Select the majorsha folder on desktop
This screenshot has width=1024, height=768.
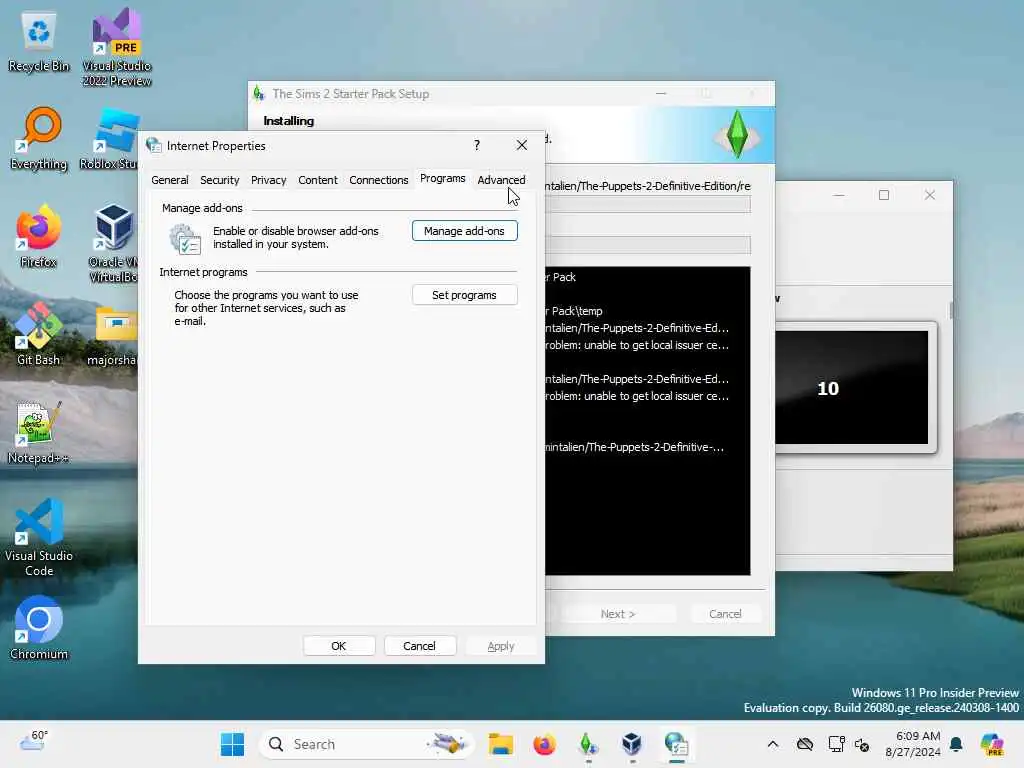(x=112, y=336)
